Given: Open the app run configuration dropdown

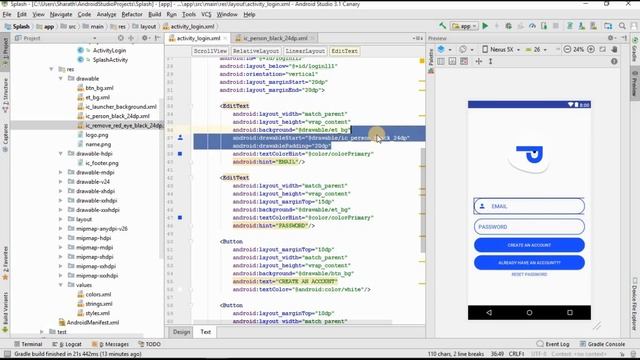Looking at the screenshot, I should point(464,26).
